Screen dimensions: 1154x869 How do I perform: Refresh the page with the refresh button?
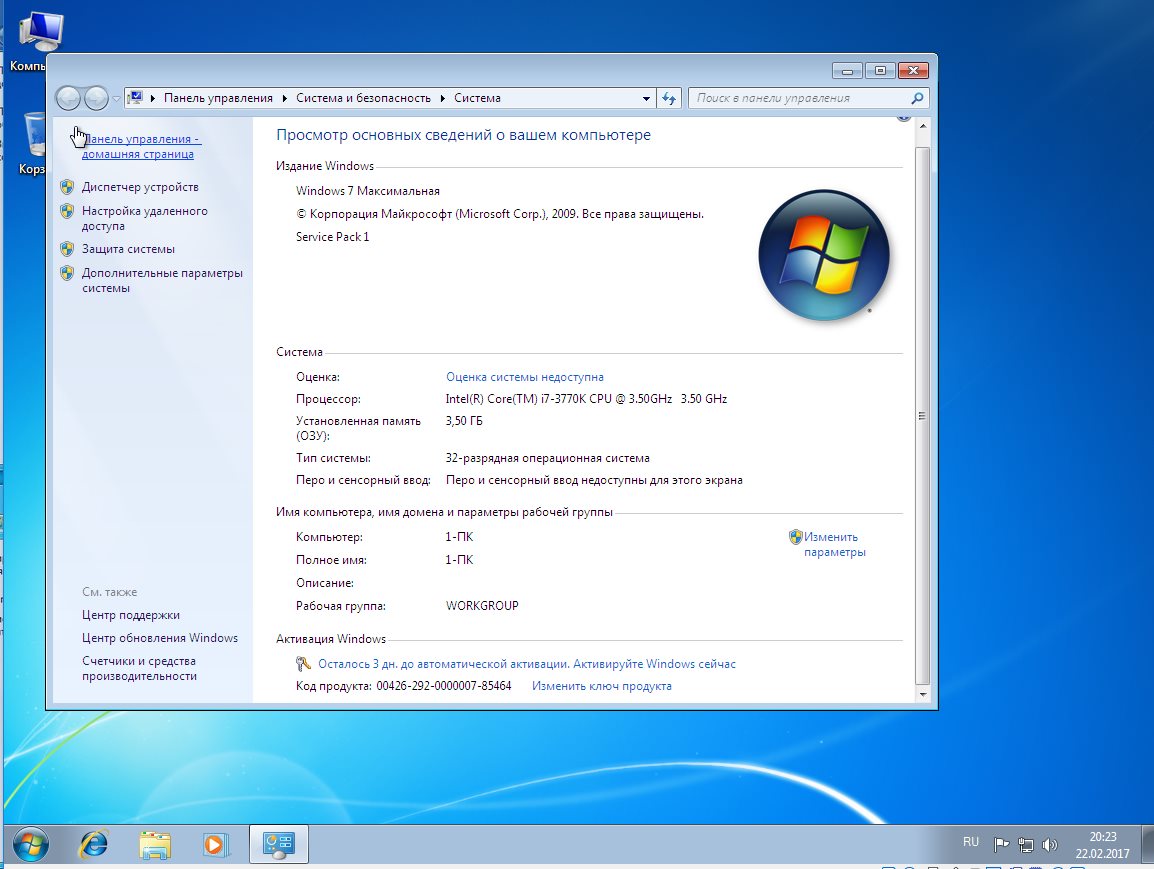(668, 99)
